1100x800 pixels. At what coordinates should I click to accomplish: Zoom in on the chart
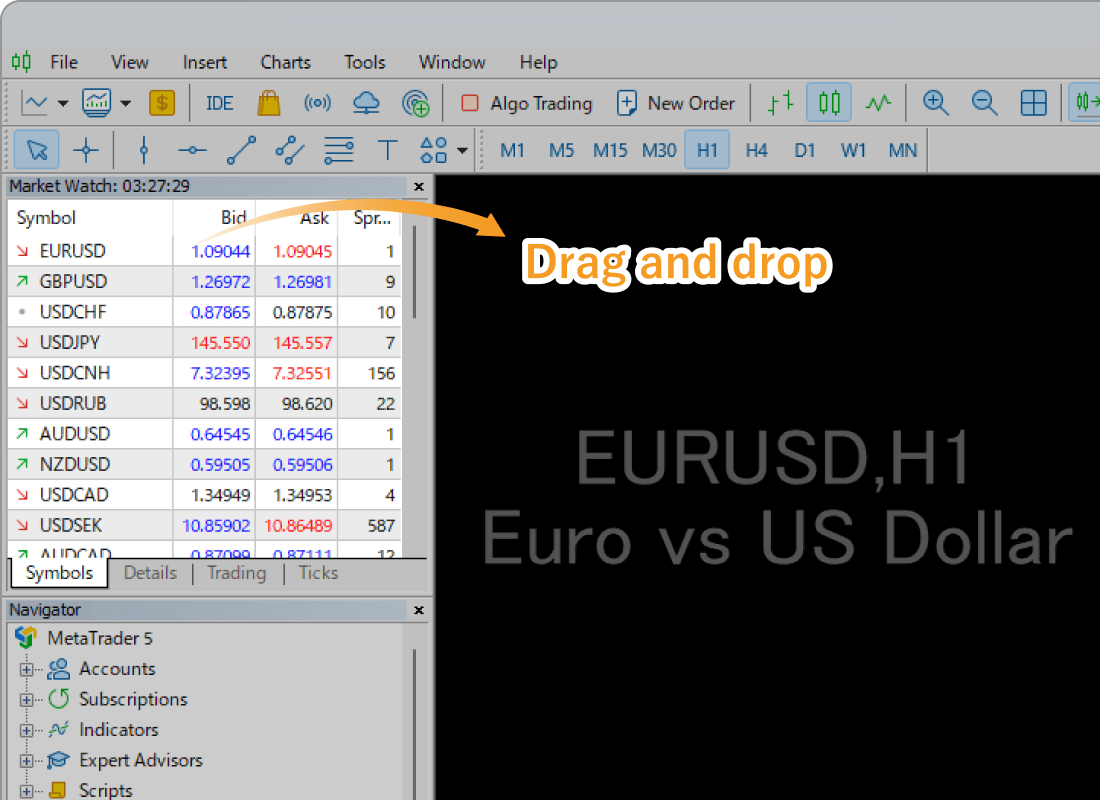[936, 103]
